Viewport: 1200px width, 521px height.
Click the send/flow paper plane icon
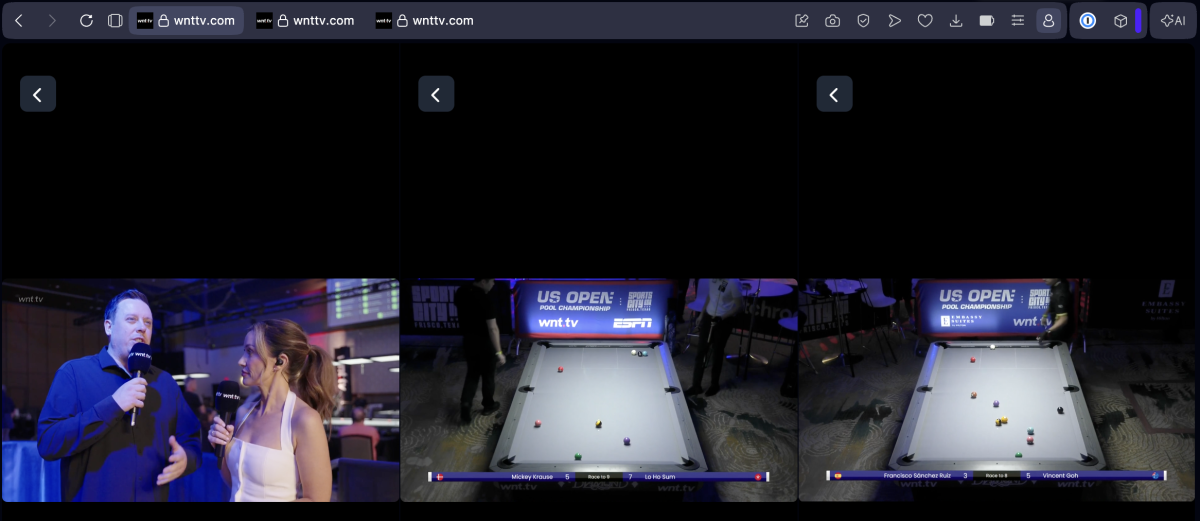click(894, 20)
